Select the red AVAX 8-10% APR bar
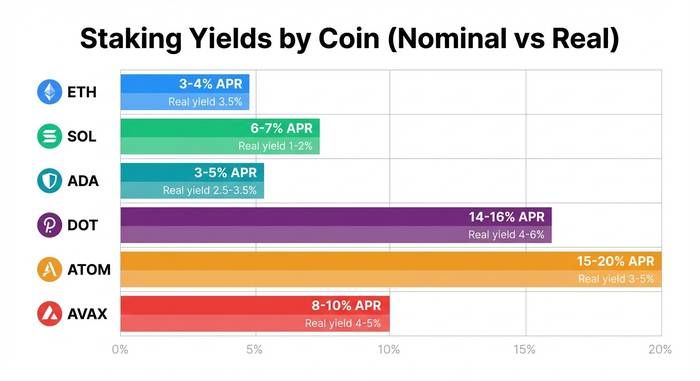Screen dimensions: 700x381 (x=255, y=314)
